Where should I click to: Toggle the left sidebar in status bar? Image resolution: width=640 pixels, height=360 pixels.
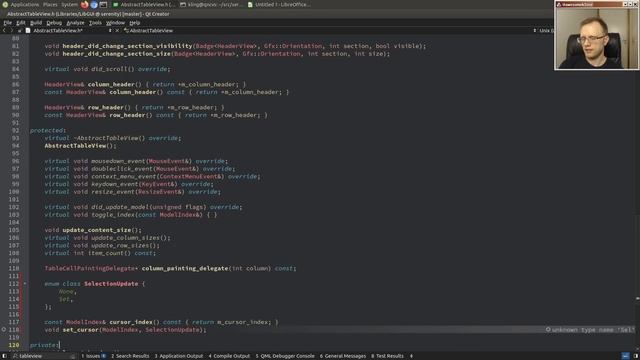(4, 356)
